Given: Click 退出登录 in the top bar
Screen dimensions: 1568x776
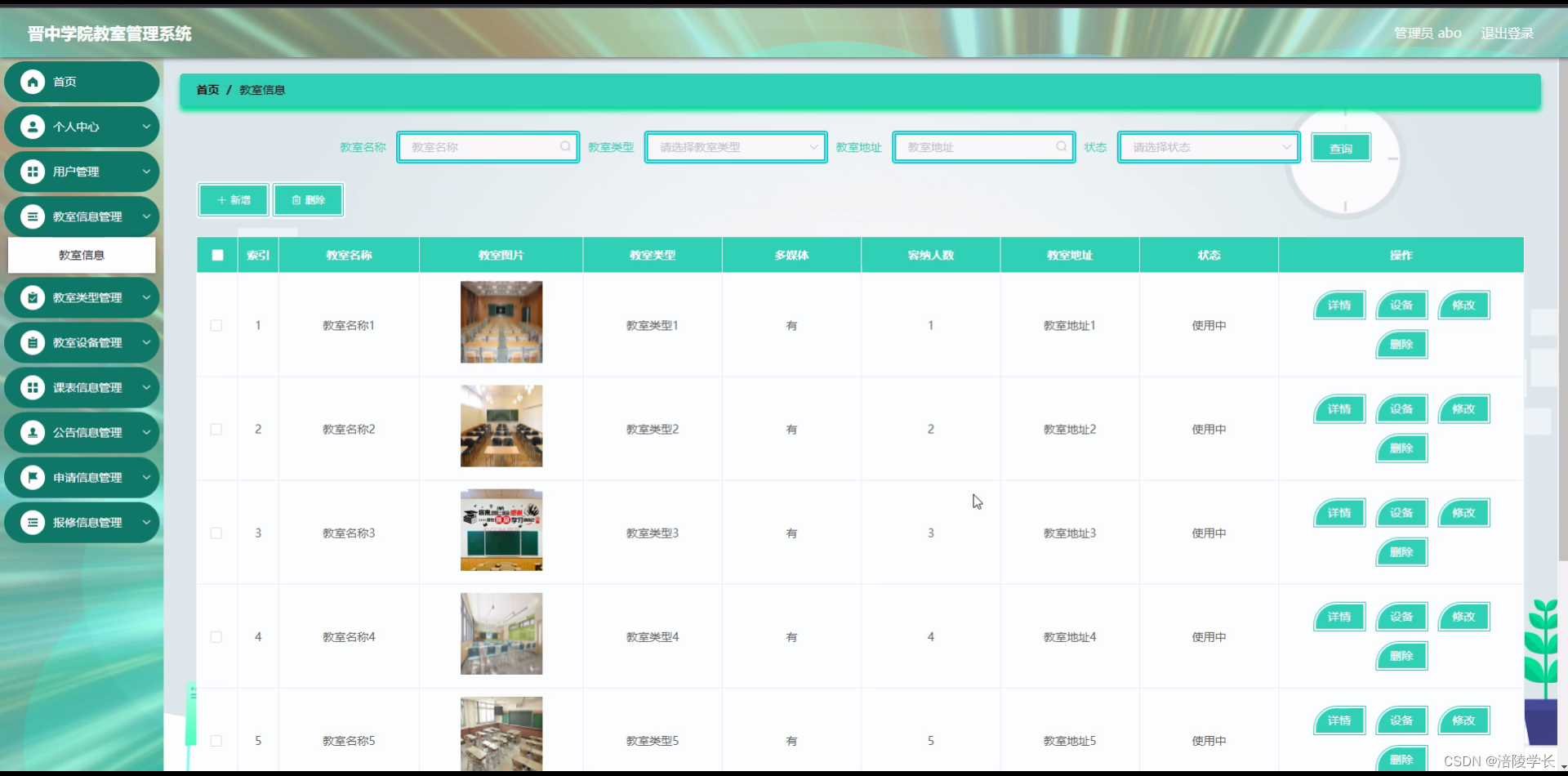Looking at the screenshot, I should coord(1508,33).
